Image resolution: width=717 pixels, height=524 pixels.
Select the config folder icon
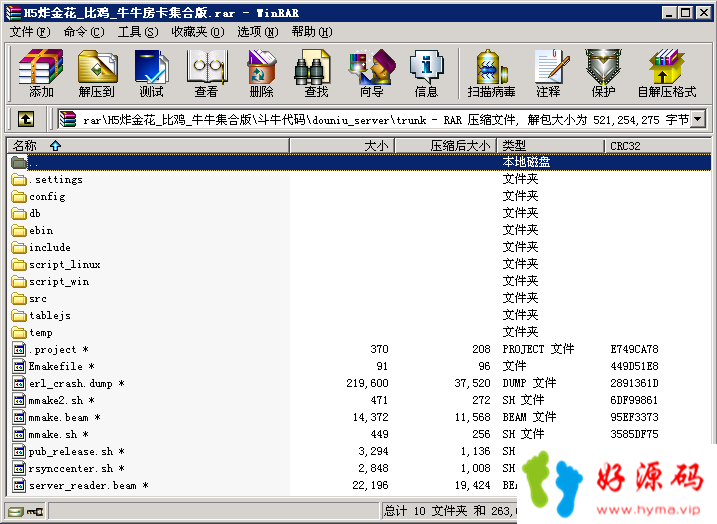(19, 197)
